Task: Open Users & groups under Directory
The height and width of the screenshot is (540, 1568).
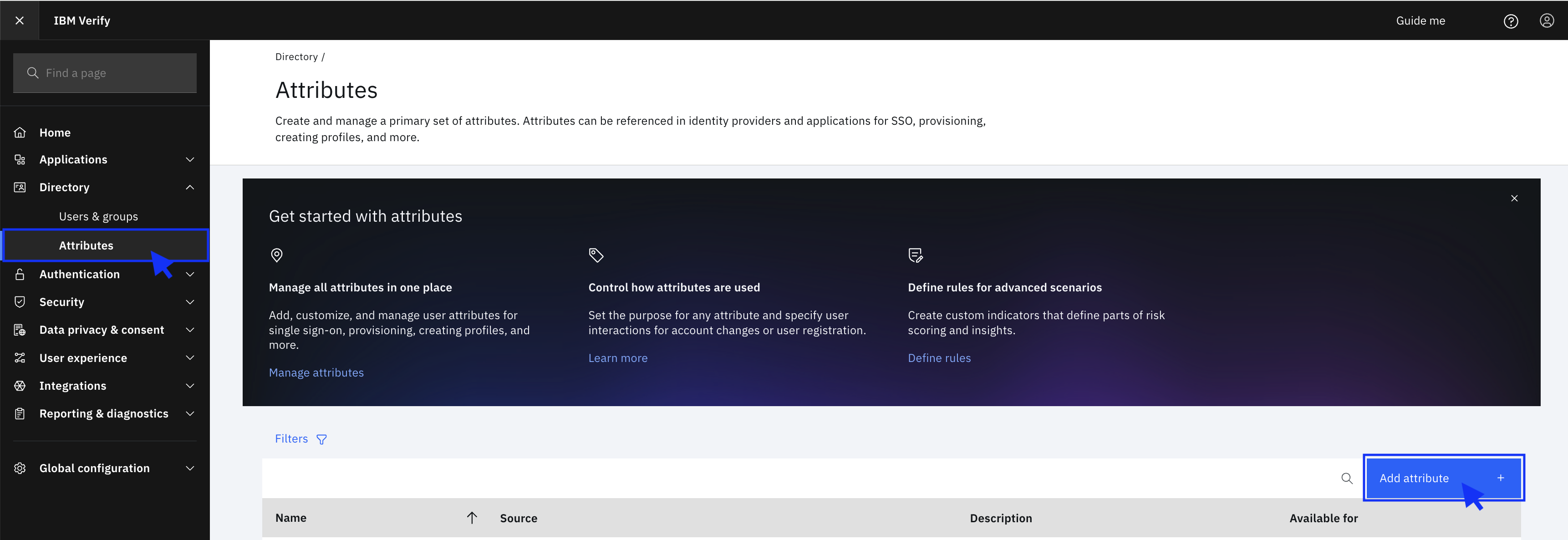Action: [x=99, y=217]
